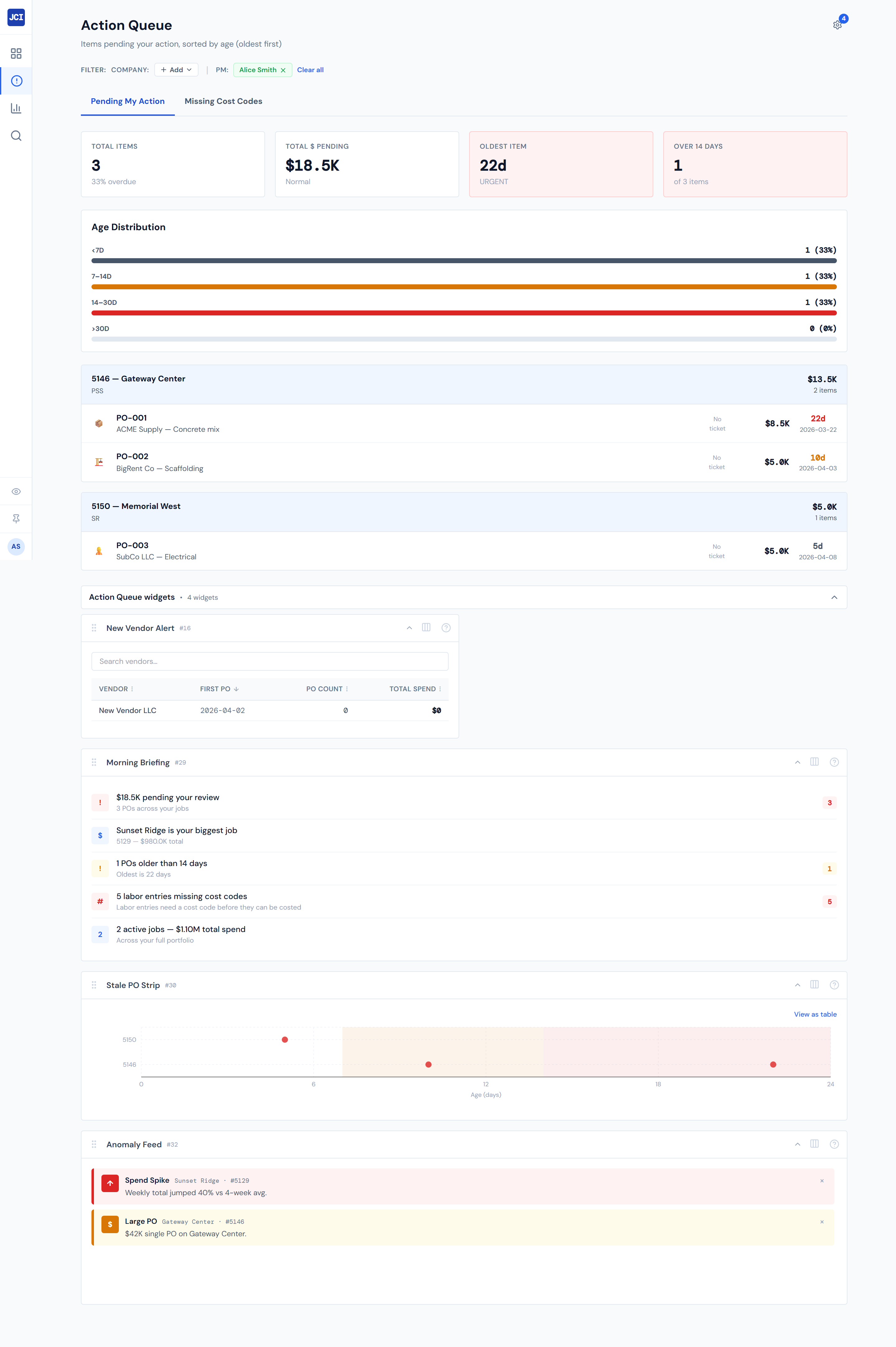
Task: Collapse the Action Queue widgets section
Action: point(834,597)
